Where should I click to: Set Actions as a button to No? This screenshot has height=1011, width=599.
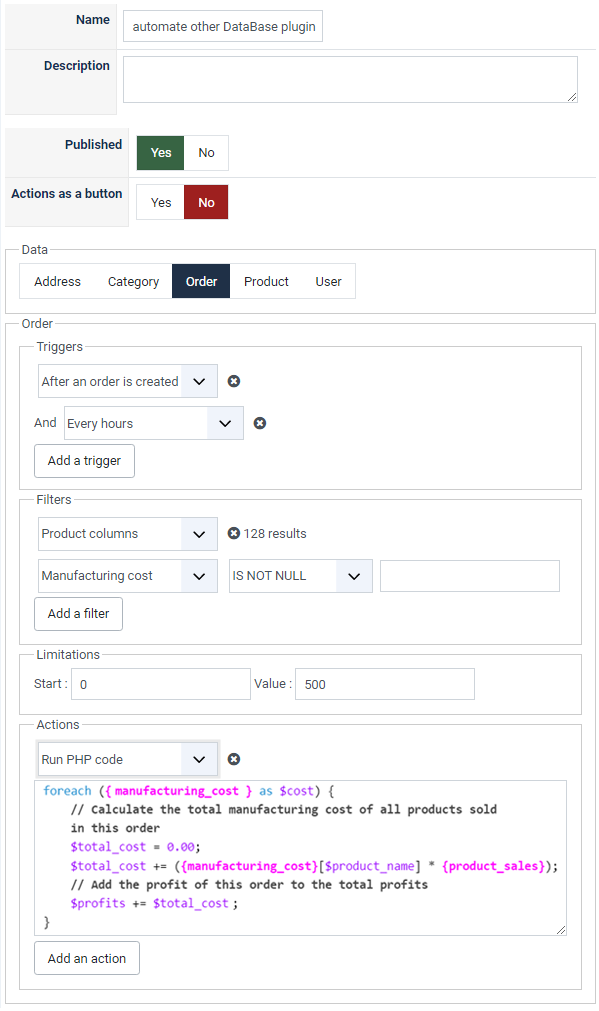tap(206, 202)
